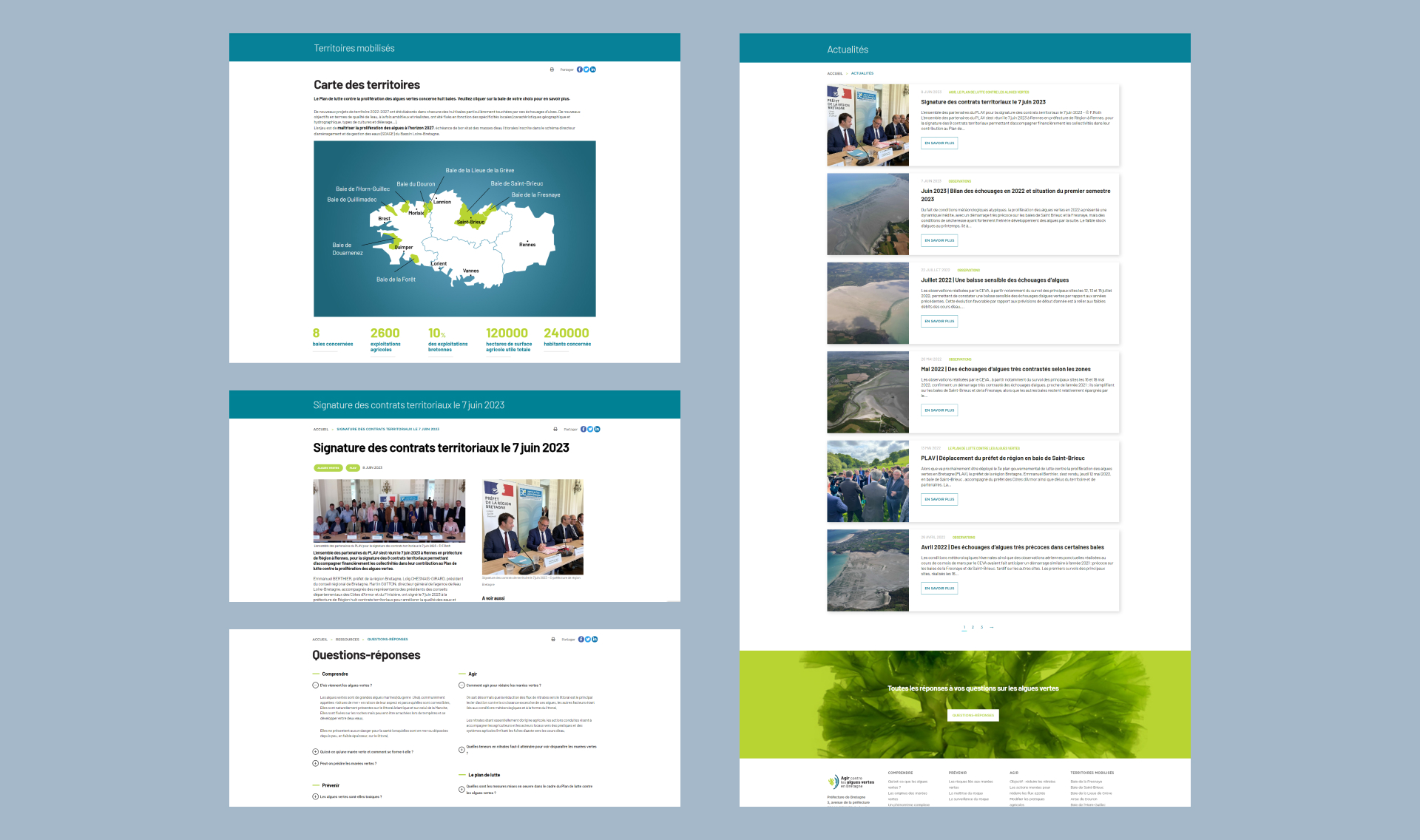The height and width of the screenshot is (840, 1420).
Task: Share the Signature des contrats article on LinkedIn
Action: [x=598, y=429]
